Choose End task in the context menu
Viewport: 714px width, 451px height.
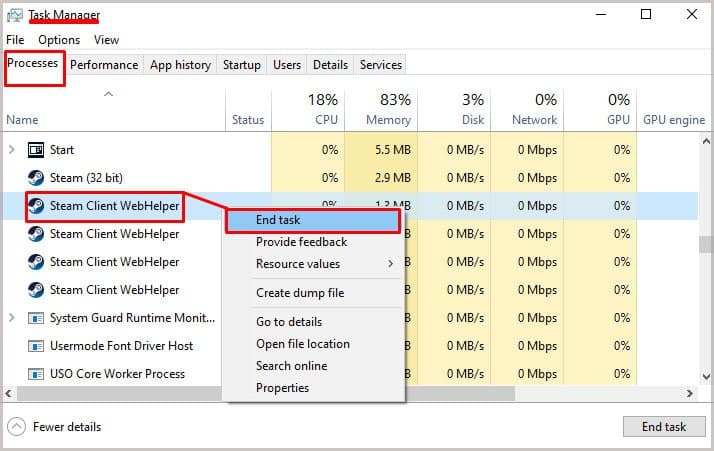click(x=313, y=220)
